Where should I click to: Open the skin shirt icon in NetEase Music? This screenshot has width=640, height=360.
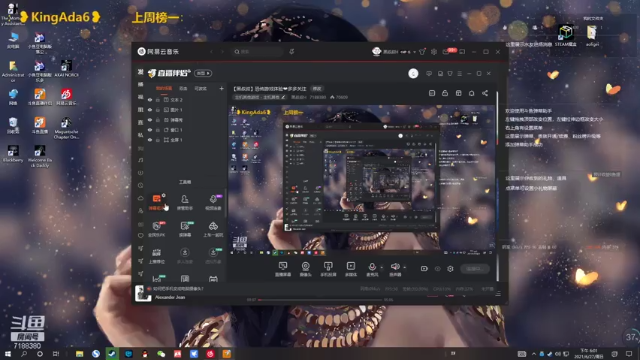point(422,52)
